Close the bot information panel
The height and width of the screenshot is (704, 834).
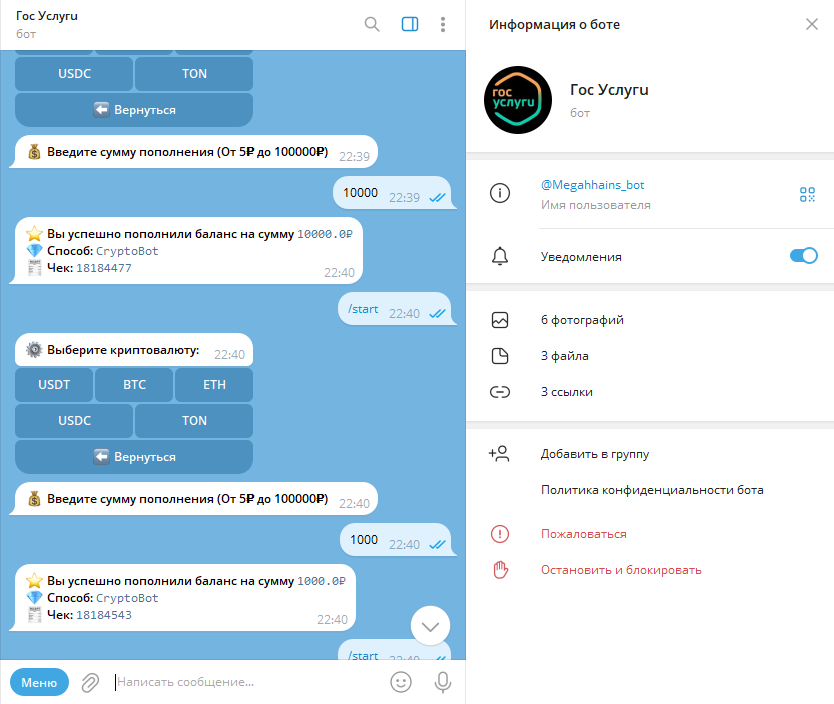(x=812, y=24)
